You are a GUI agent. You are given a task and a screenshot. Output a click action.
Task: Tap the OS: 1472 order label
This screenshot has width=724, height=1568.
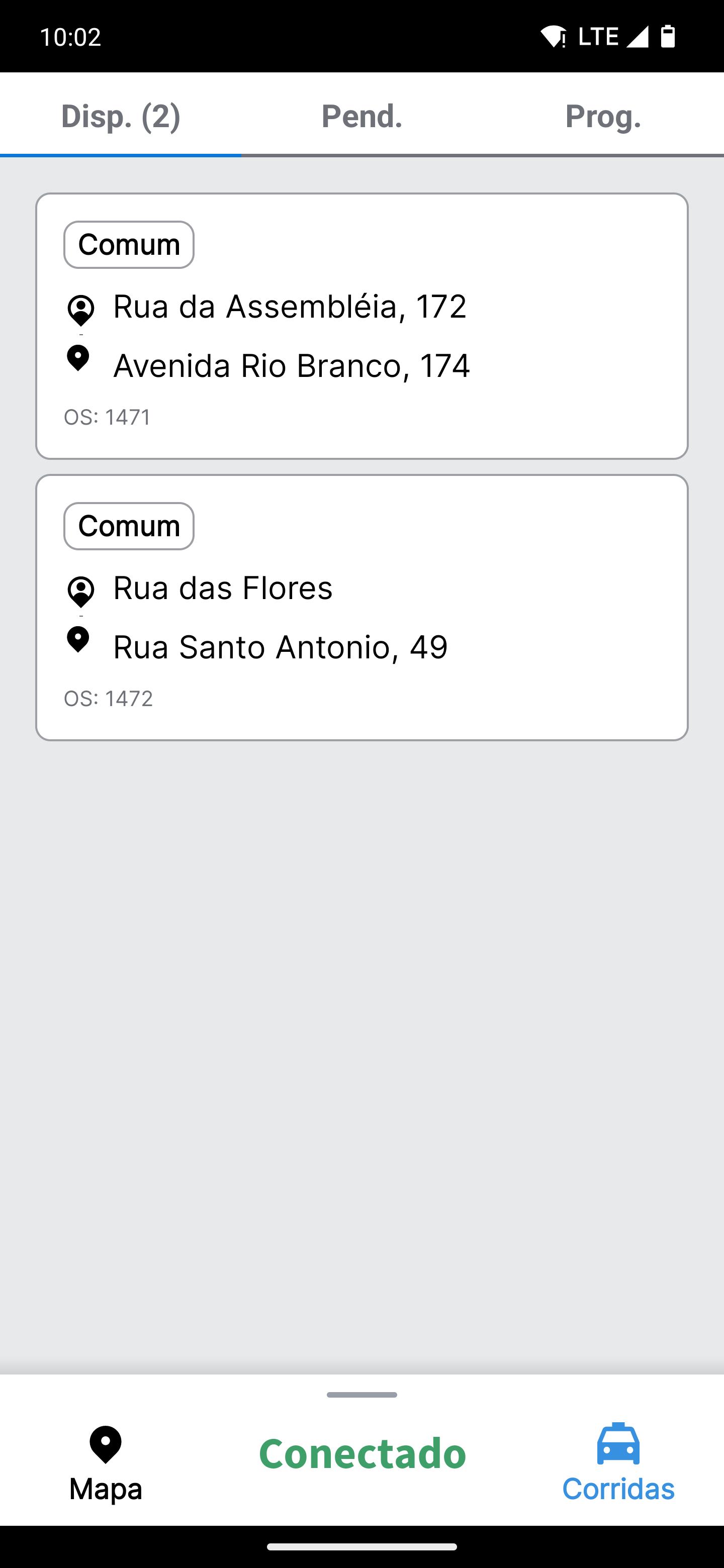point(109,698)
